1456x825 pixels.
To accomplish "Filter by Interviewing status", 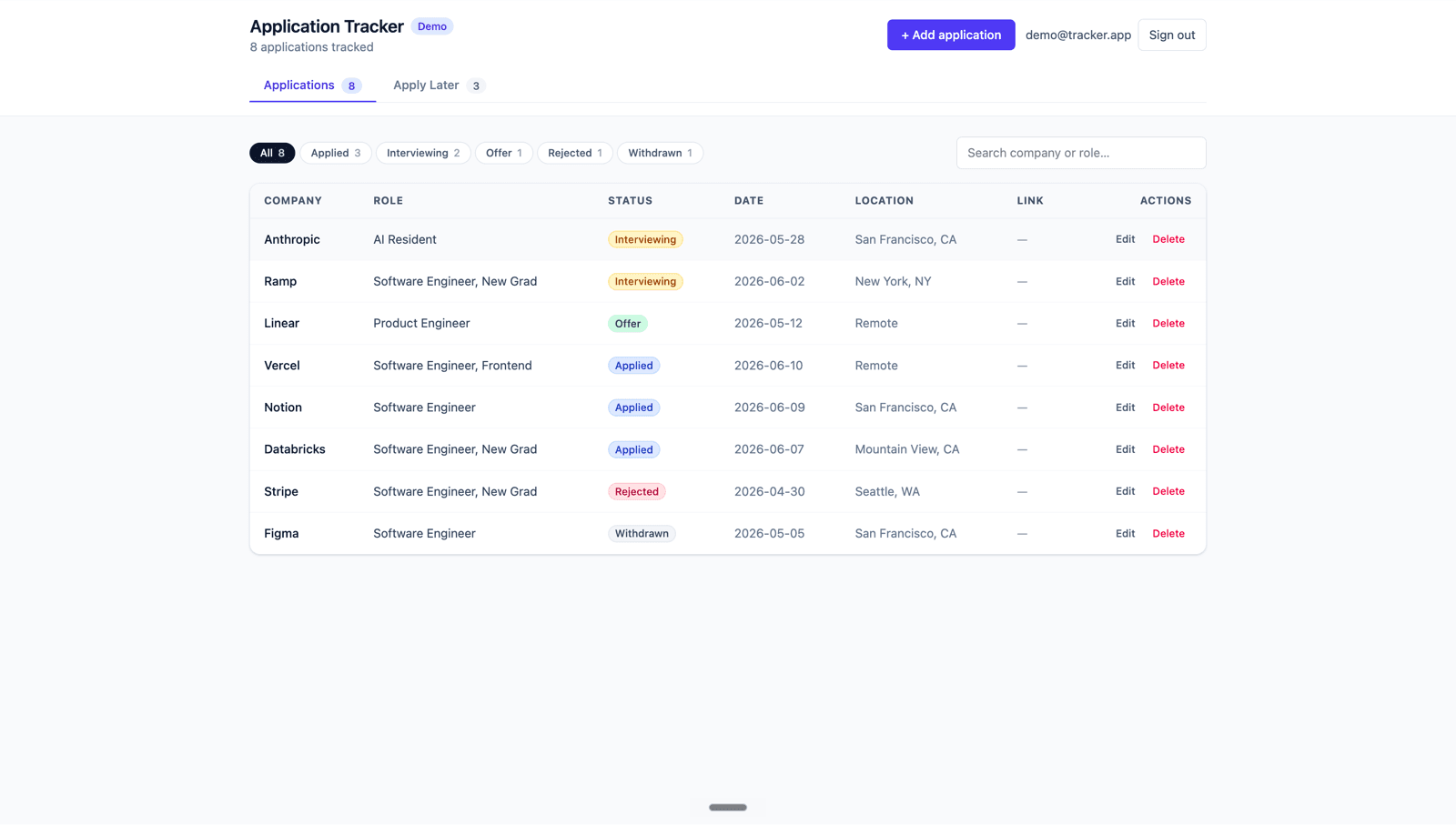I will tap(423, 153).
